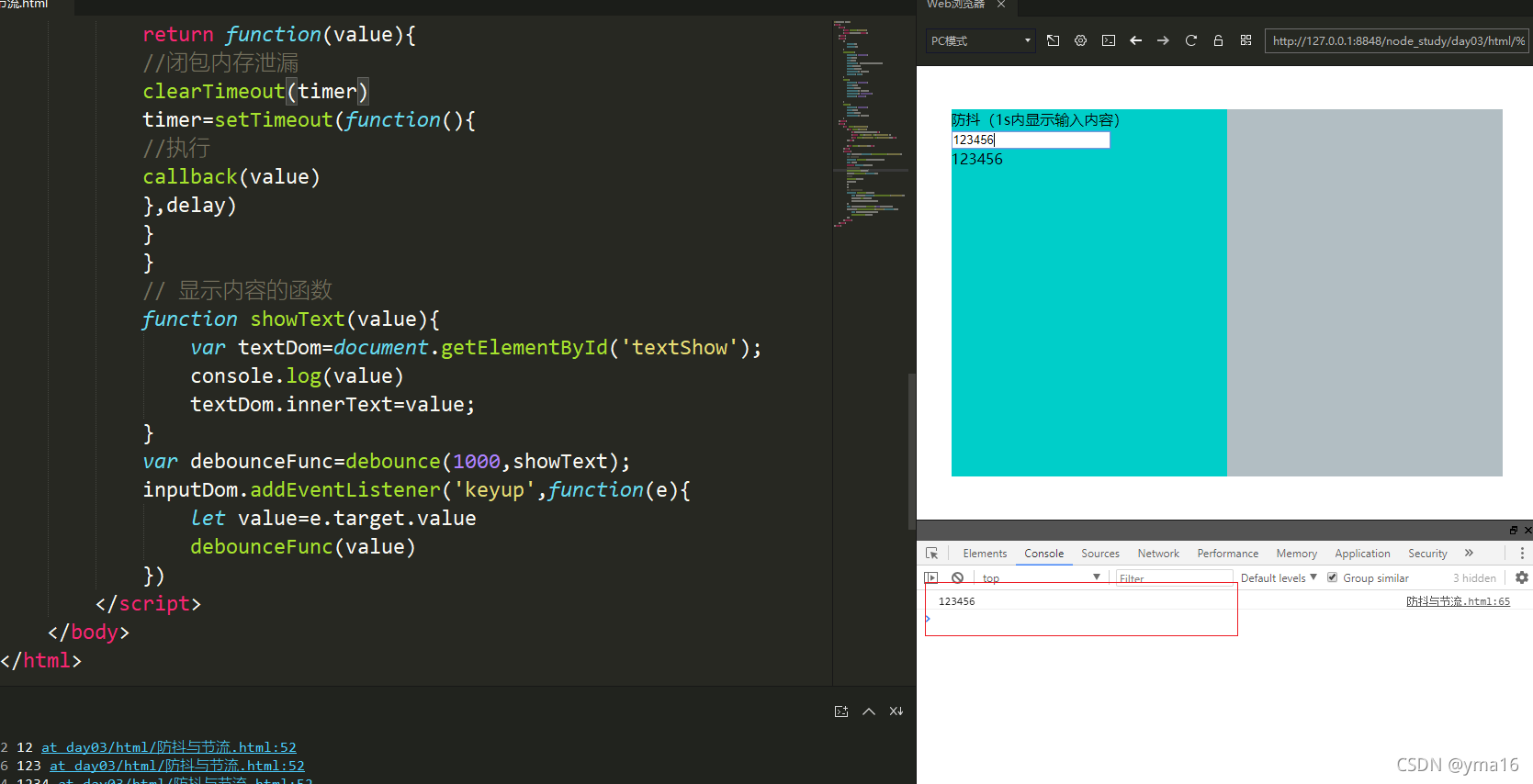The width and height of the screenshot is (1533, 784).
Task: Click the closing </script> tag line
Action: pyautogui.click(x=148, y=604)
